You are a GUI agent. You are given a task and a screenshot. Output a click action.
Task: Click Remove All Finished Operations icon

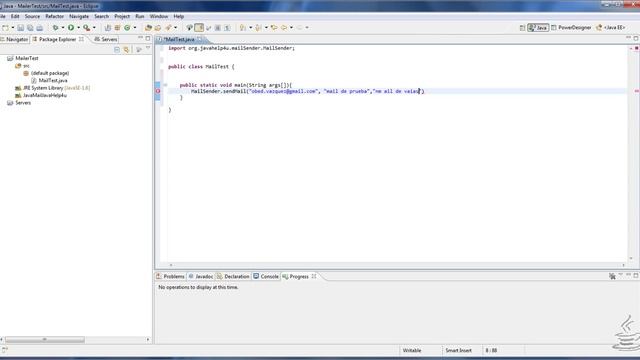point(612,276)
